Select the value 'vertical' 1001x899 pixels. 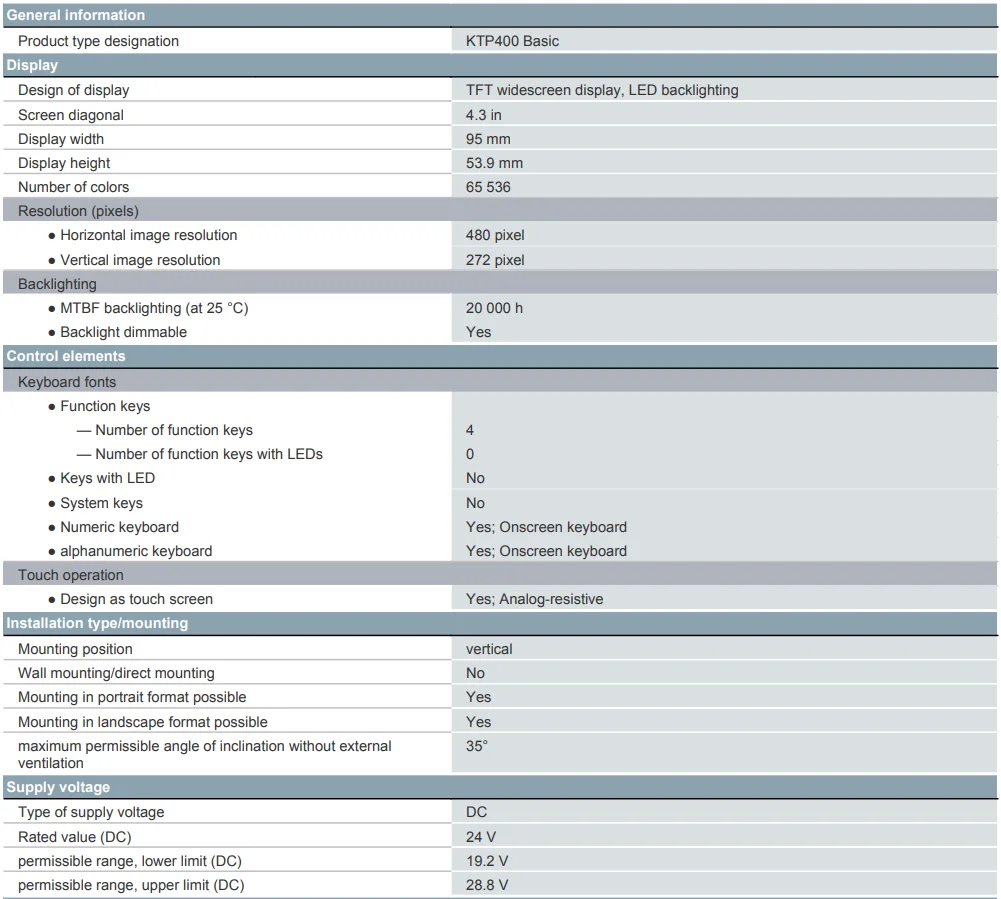pos(489,649)
